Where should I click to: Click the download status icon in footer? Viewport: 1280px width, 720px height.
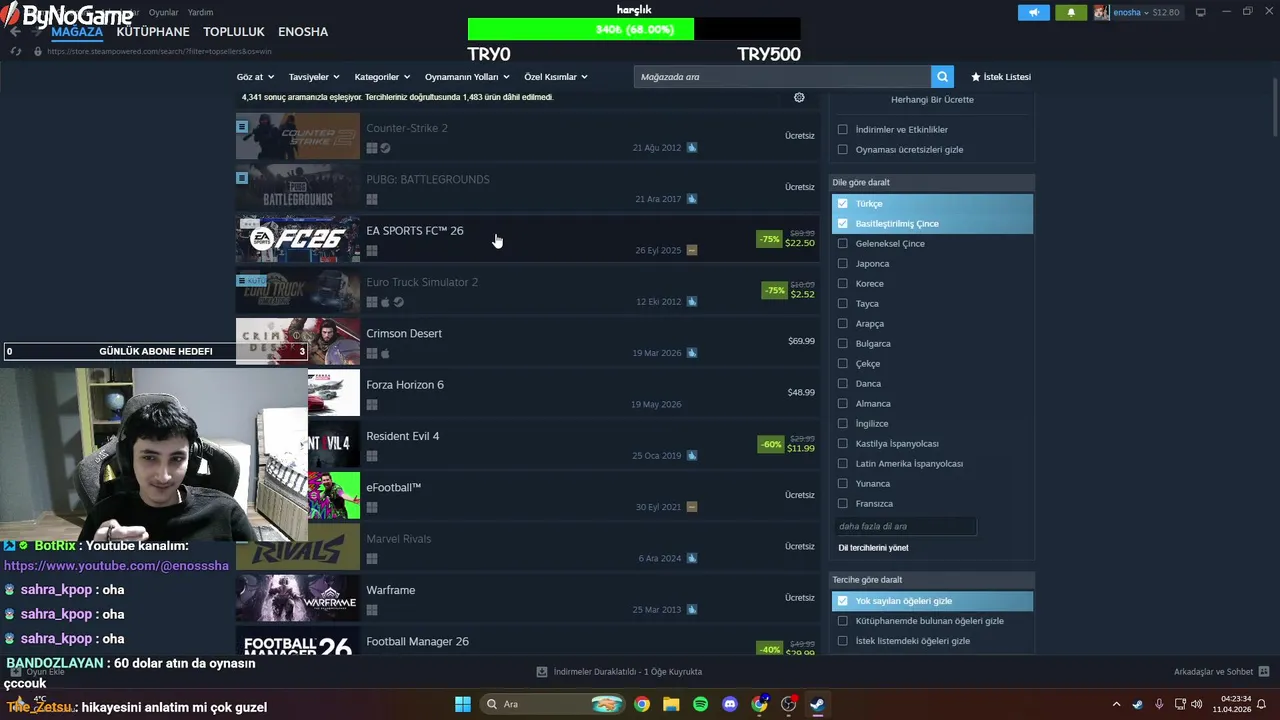click(541, 672)
